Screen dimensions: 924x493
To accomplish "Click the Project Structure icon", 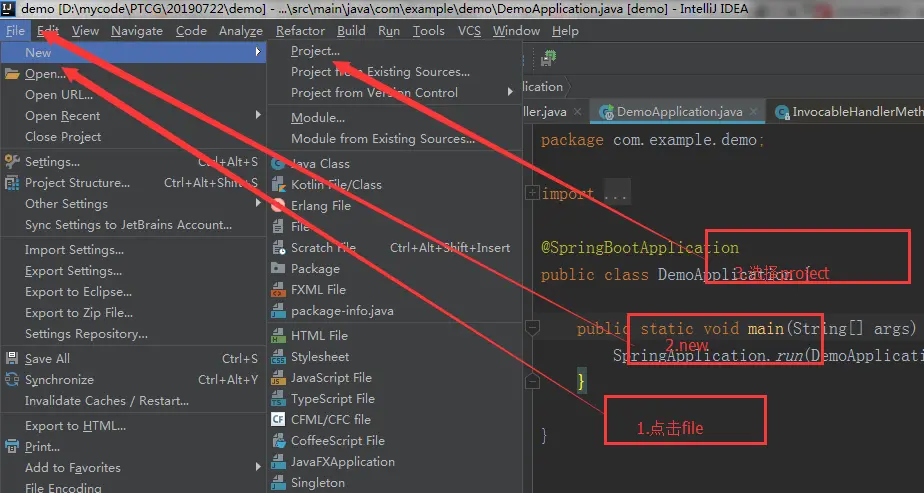I will [12, 183].
